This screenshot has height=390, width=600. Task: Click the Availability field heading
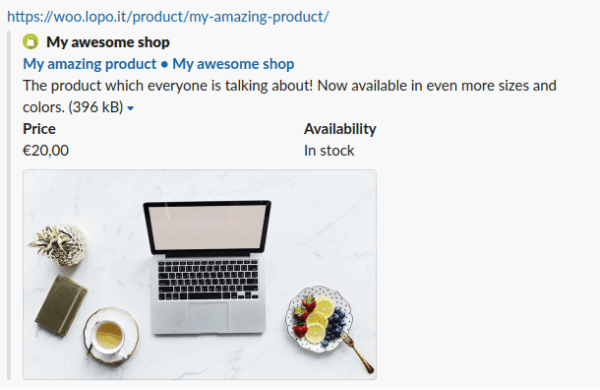pyautogui.click(x=340, y=129)
